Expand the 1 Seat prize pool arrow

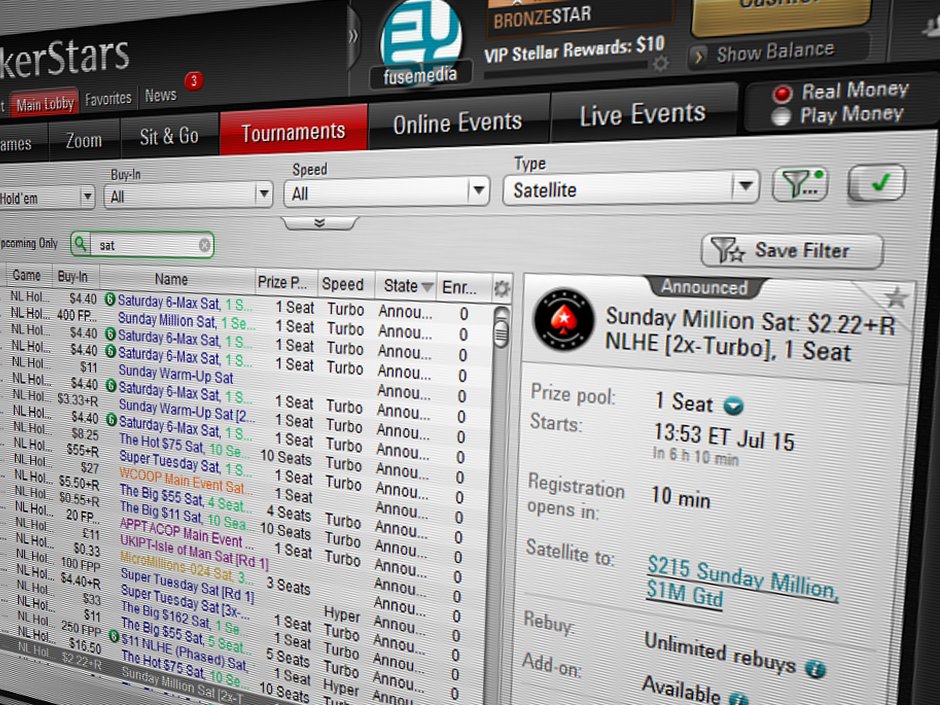coord(733,406)
